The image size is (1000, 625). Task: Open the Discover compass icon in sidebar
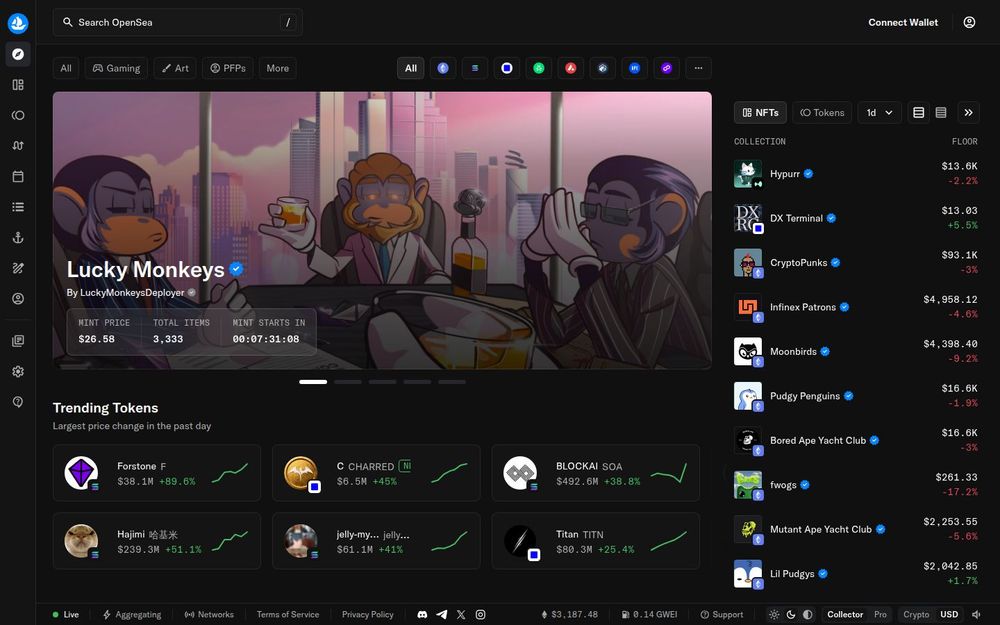(x=18, y=54)
